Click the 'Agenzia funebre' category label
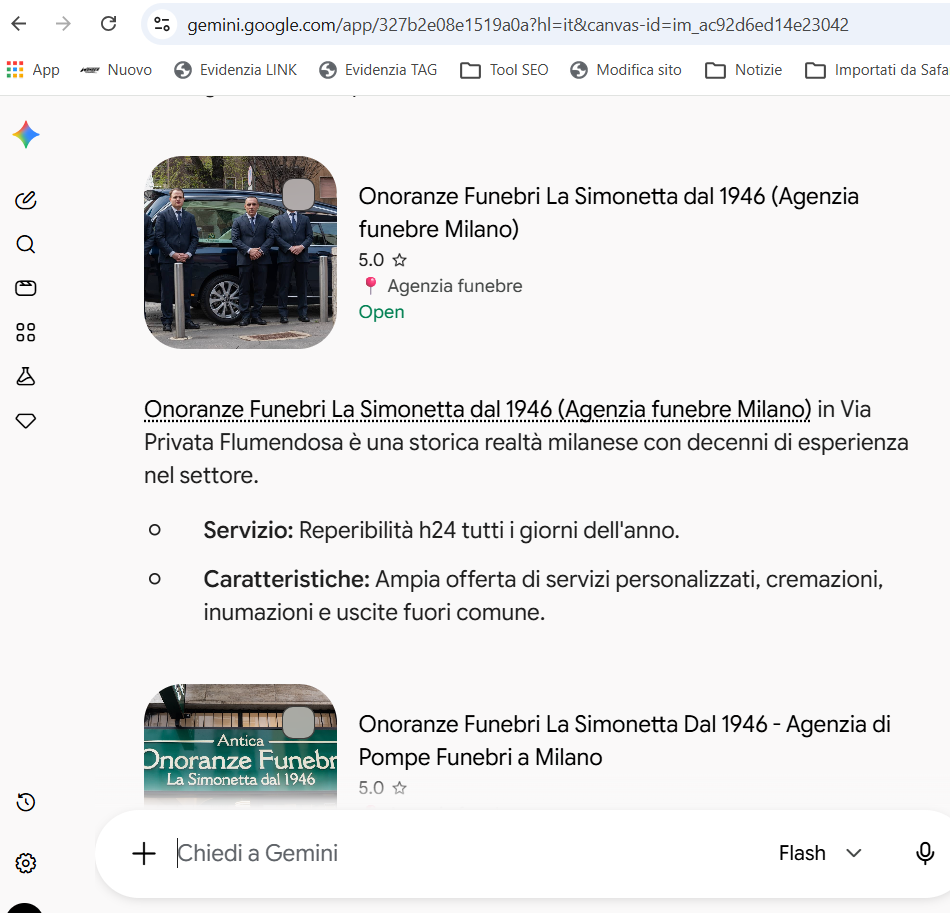The width and height of the screenshot is (950, 913). 455,286
